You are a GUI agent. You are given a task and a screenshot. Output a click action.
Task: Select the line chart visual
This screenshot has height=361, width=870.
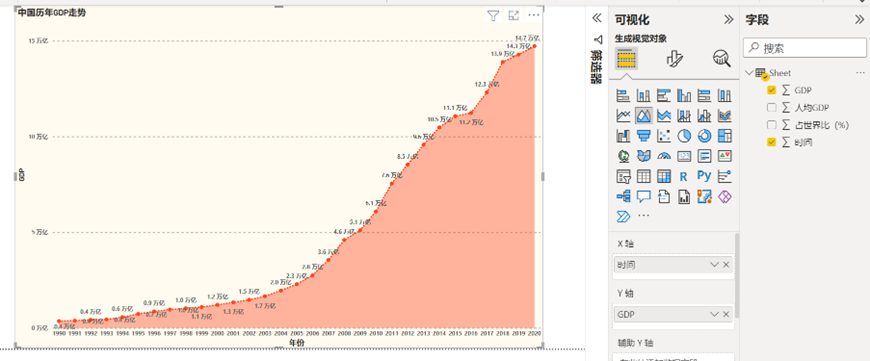point(624,115)
